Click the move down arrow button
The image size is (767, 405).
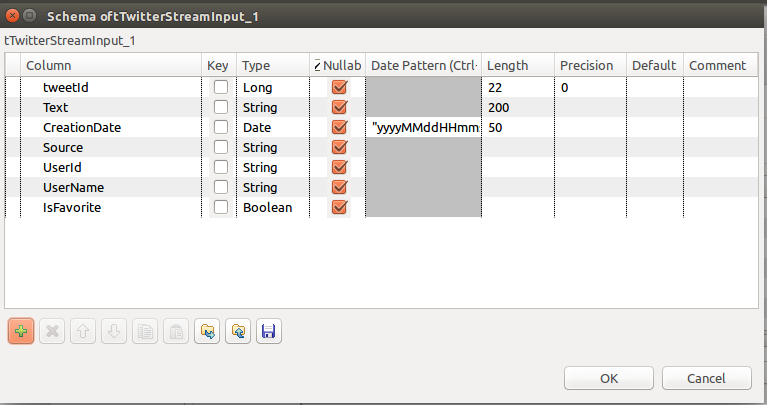point(114,332)
